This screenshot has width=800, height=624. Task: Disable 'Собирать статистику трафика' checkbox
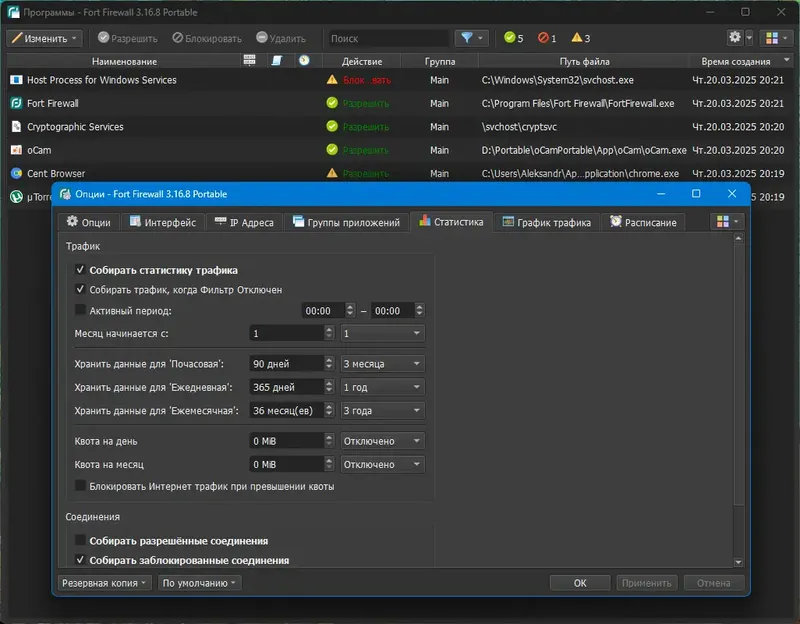[81, 270]
